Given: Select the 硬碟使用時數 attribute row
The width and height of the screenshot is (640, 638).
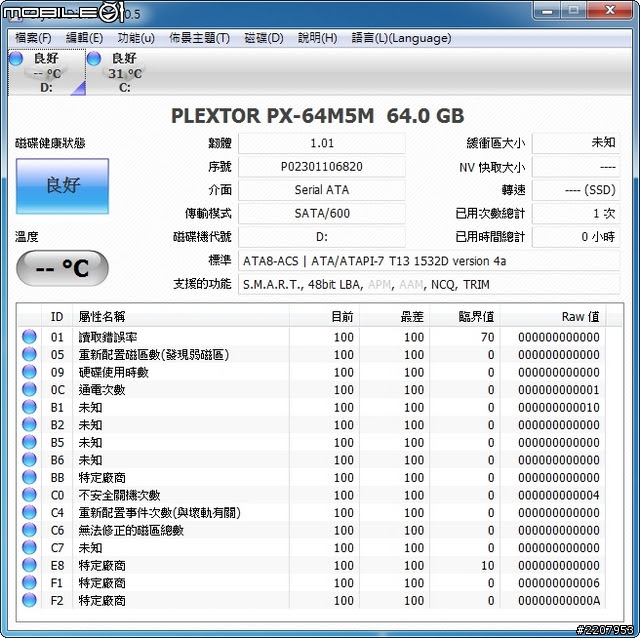Looking at the screenshot, I should (312, 372).
